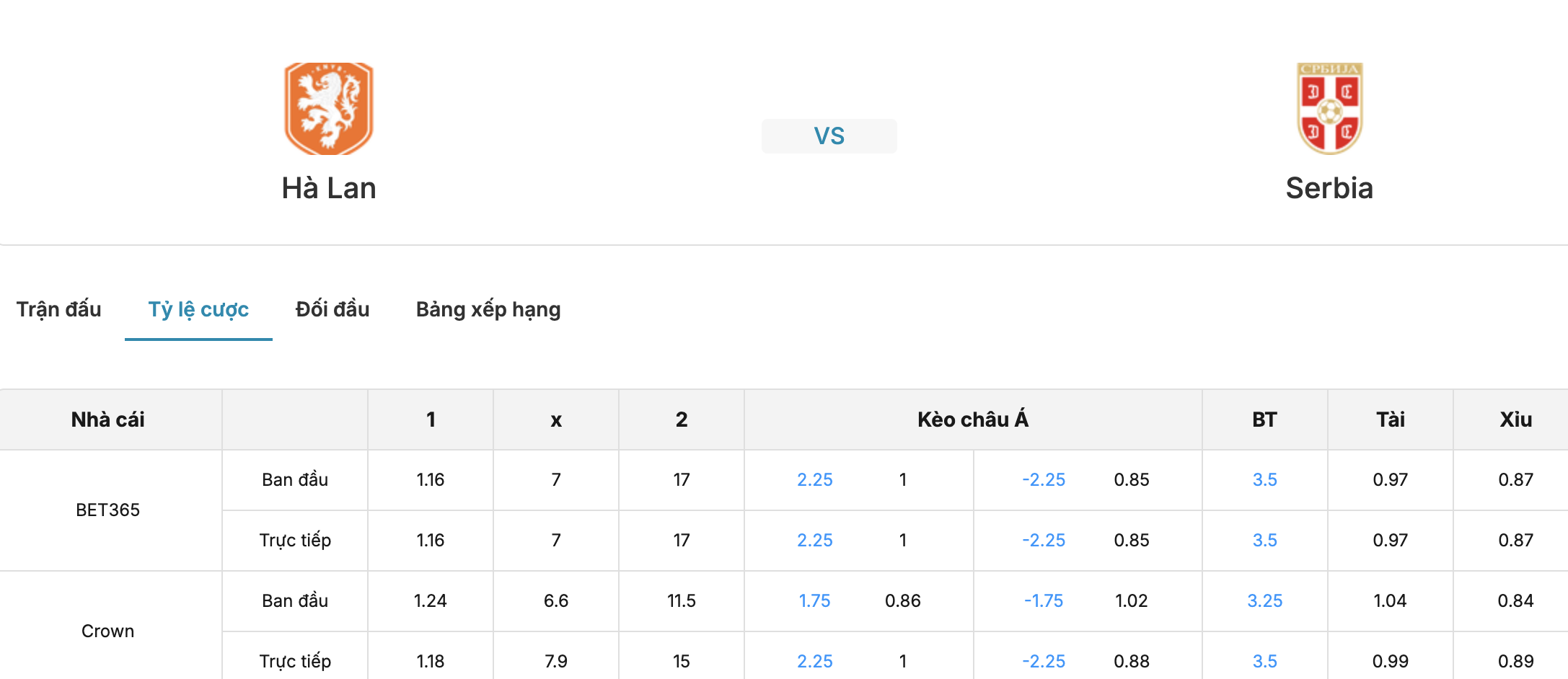Click the Kèo châu Á column header
The image size is (1568, 679).
[x=973, y=420]
